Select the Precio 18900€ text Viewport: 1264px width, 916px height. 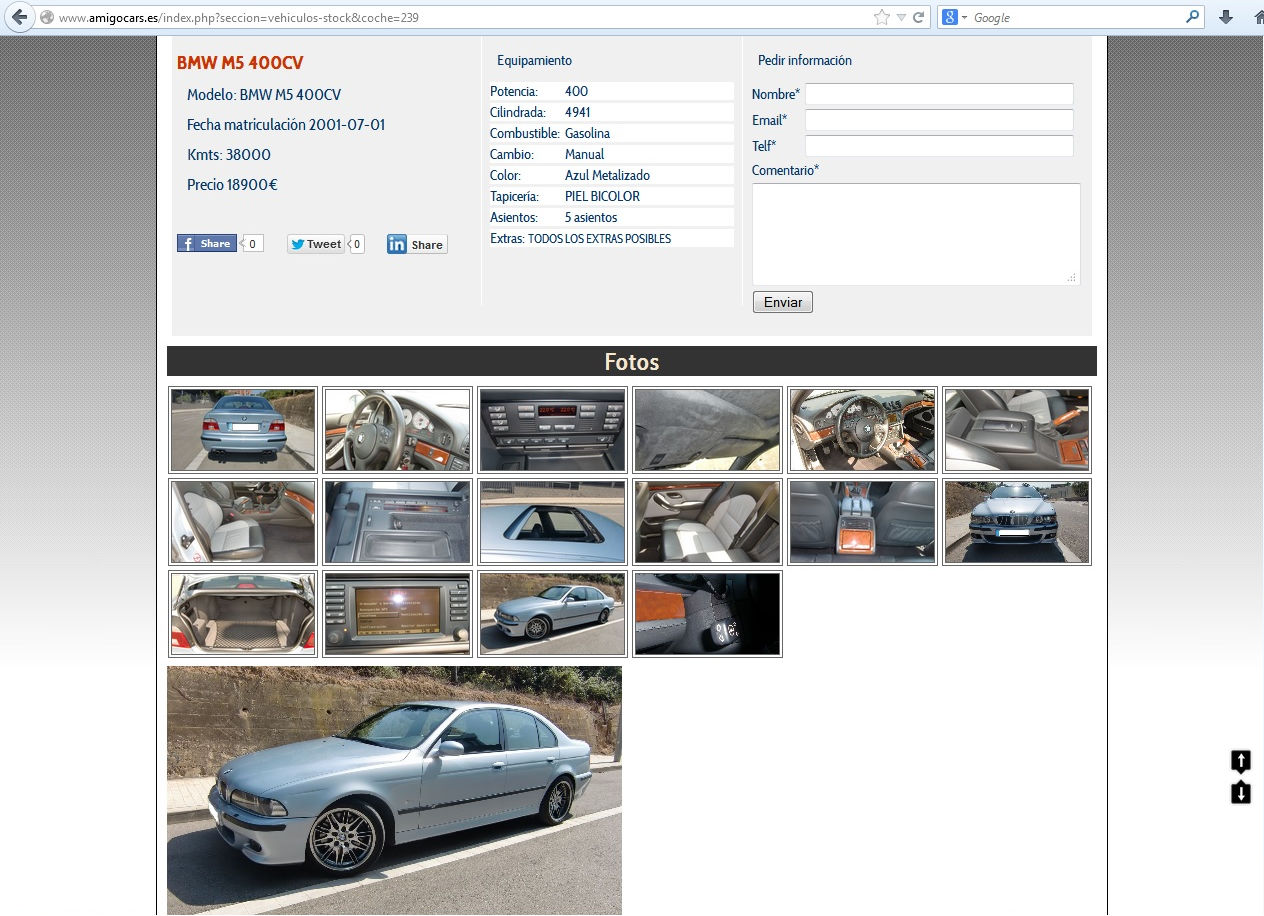232,185
